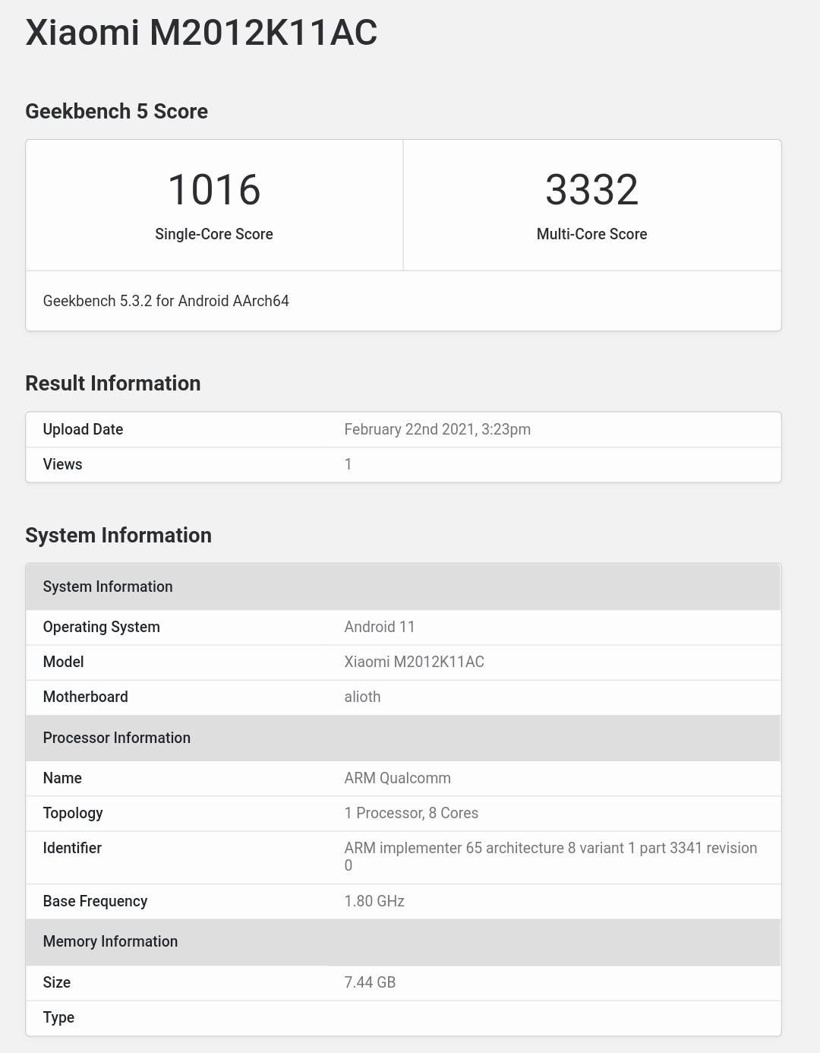
Task: Select the ARM Qualcomm processor name
Action: point(394,777)
